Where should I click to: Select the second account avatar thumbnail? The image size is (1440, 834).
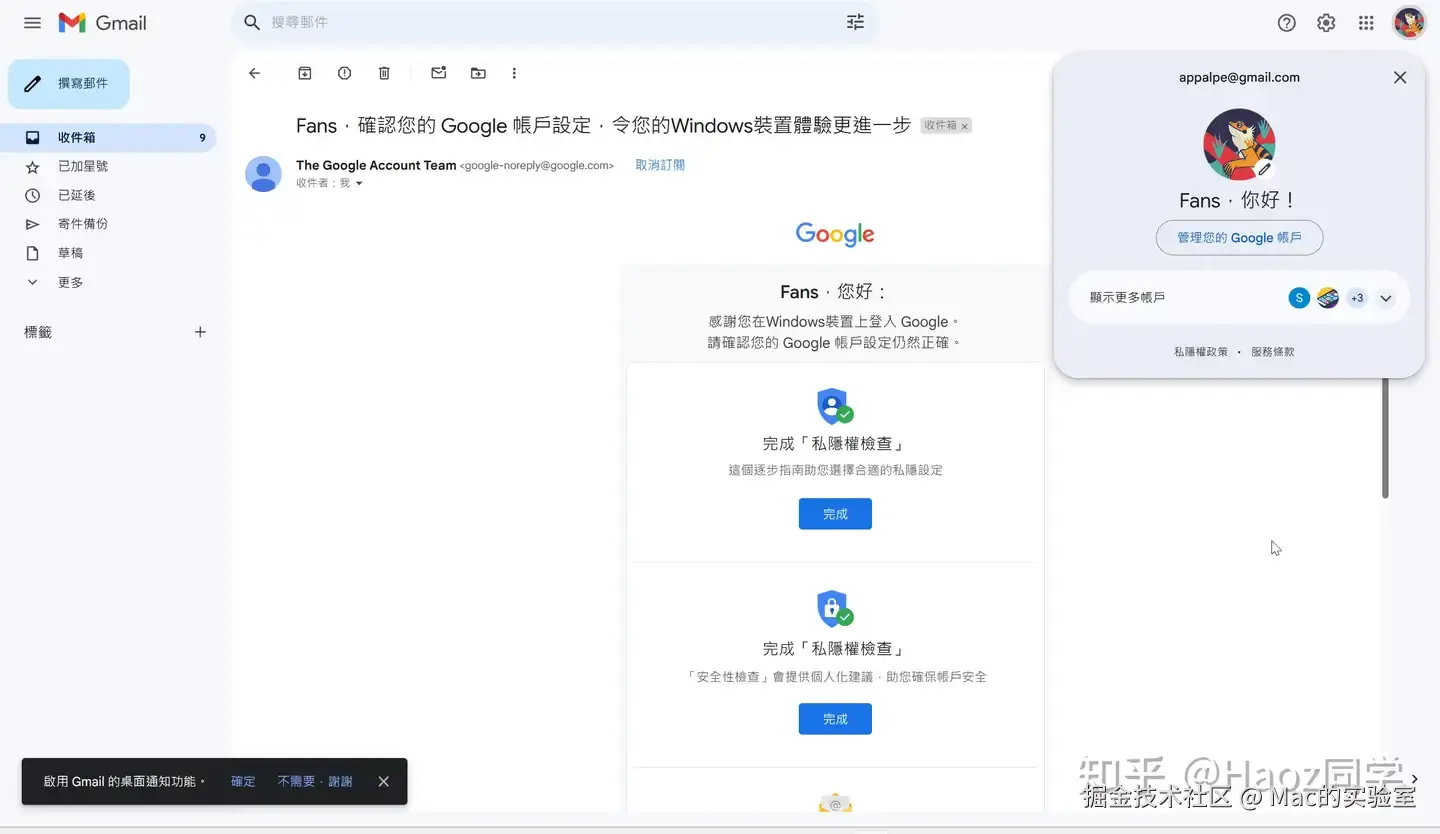click(1328, 298)
